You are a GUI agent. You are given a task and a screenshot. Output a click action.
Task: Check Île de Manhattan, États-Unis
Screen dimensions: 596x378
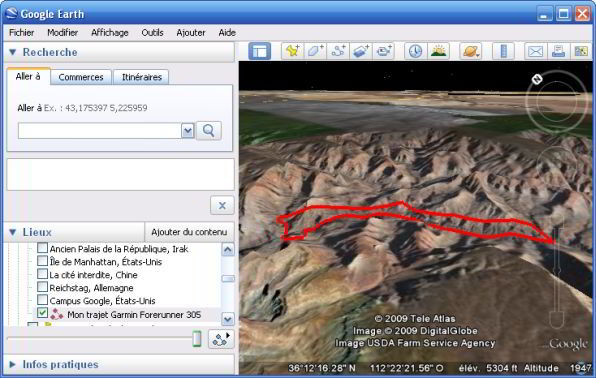click(43, 261)
